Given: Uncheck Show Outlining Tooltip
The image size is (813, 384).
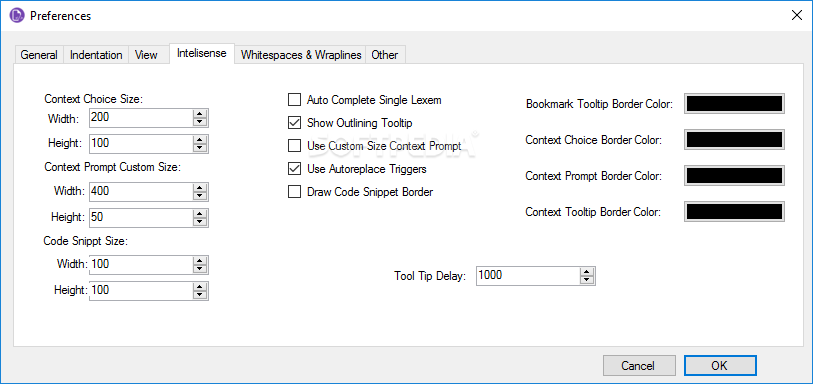Looking at the screenshot, I should (x=294, y=123).
